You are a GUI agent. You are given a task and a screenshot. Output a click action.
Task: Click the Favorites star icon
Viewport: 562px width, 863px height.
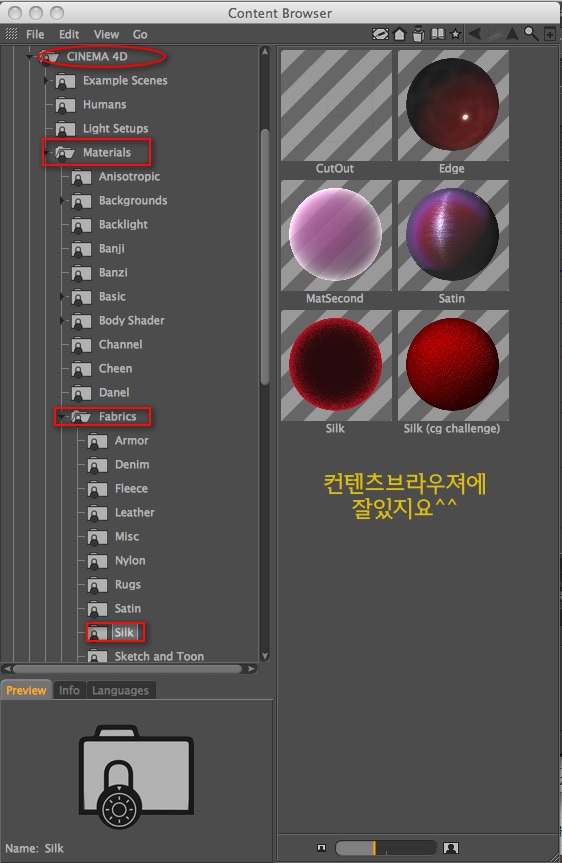455,34
